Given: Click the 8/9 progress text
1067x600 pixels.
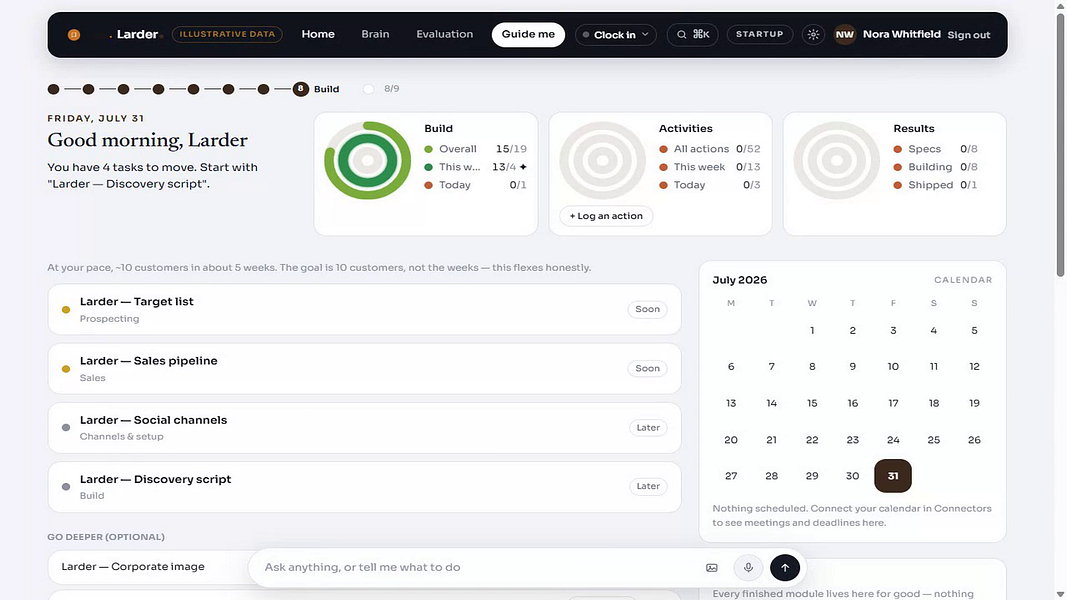Looking at the screenshot, I should click(x=391, y=88).
